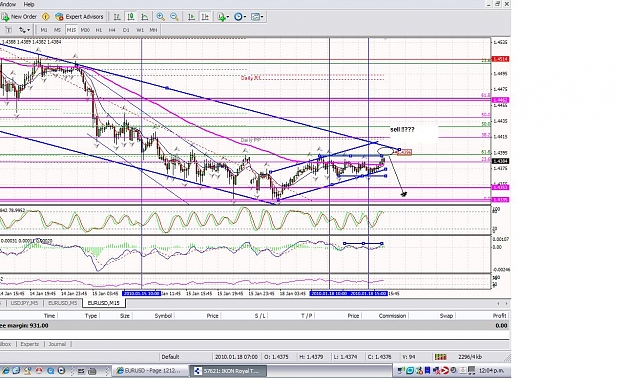
Task: Click the New Order button
Action: click(19, 17)
